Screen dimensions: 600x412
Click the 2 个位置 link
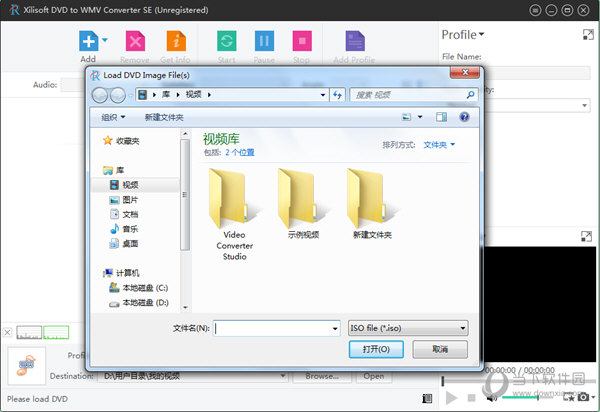[x=240, y=152]
